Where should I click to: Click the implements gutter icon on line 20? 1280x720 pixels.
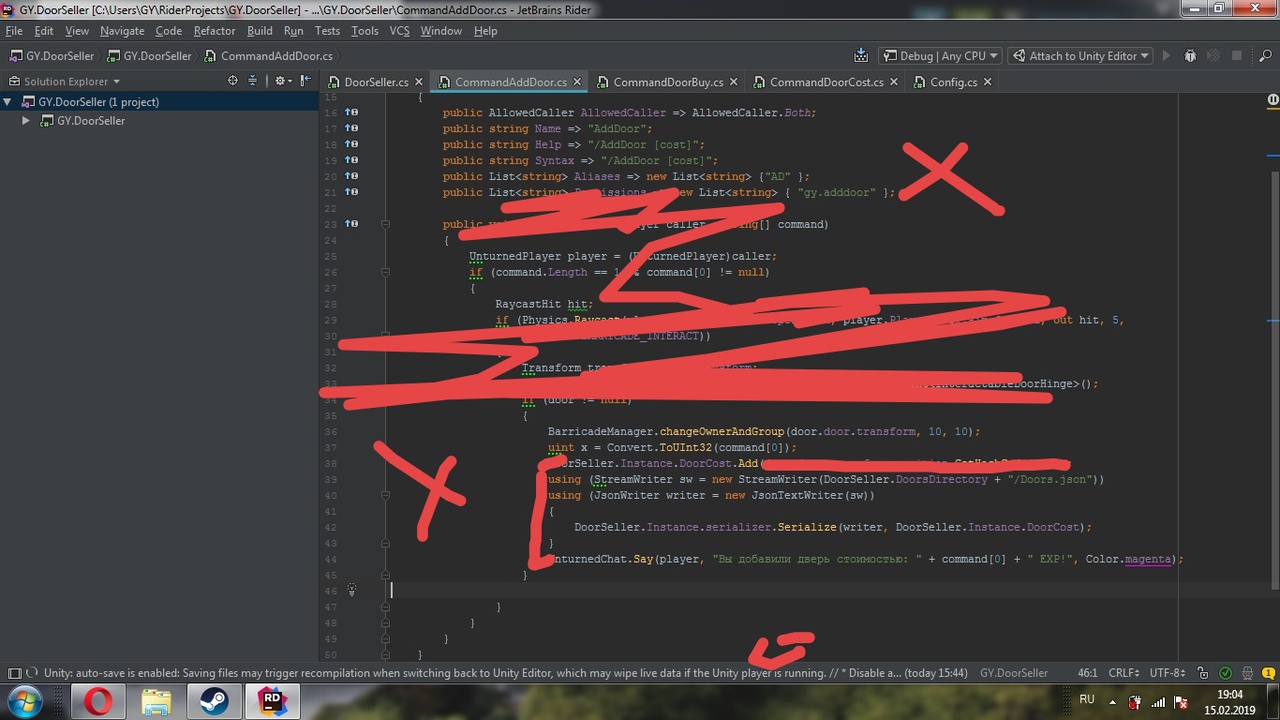(x=351, y=176)
